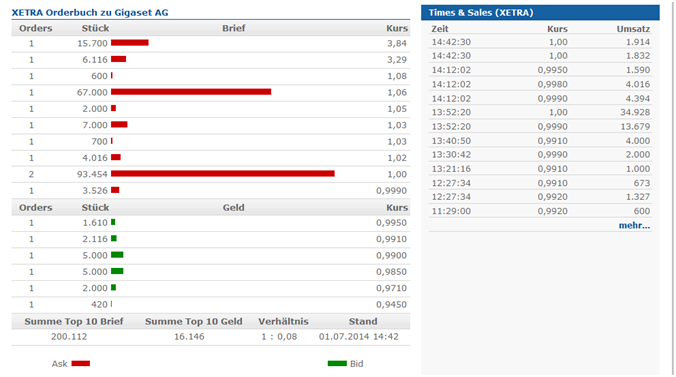676x377 pixels.
Task: Select the ask quantity 6.116
Action: pyautogui.click(x=95, y=60)
